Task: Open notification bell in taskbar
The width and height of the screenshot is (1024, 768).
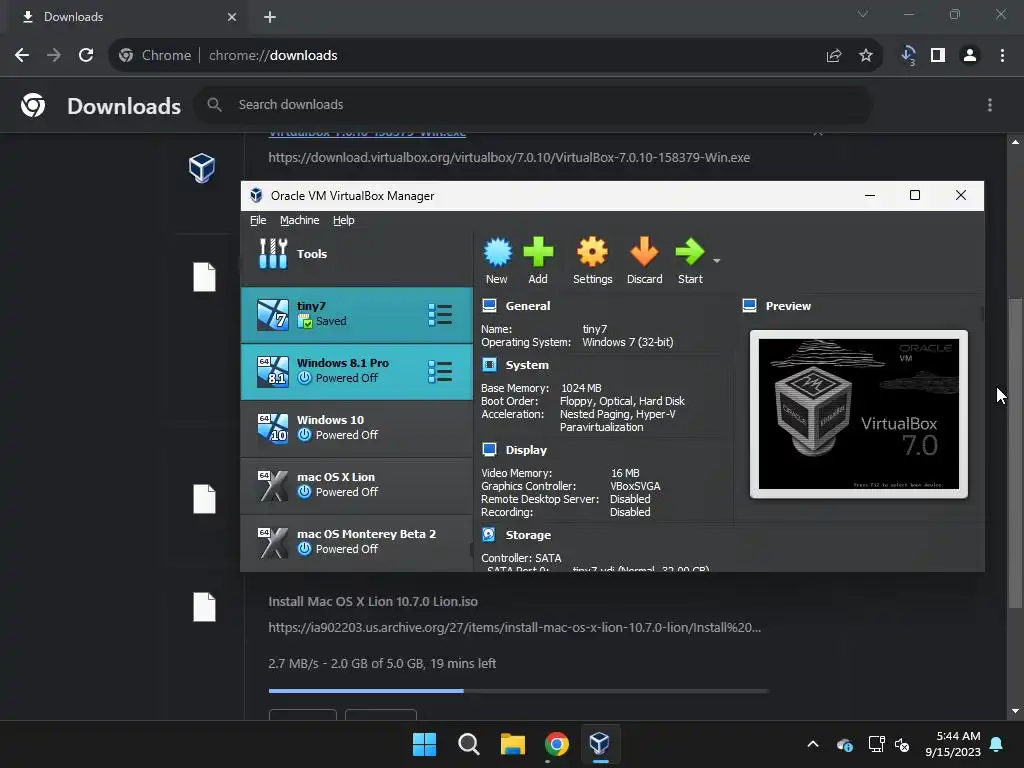Action: [997, 744]
